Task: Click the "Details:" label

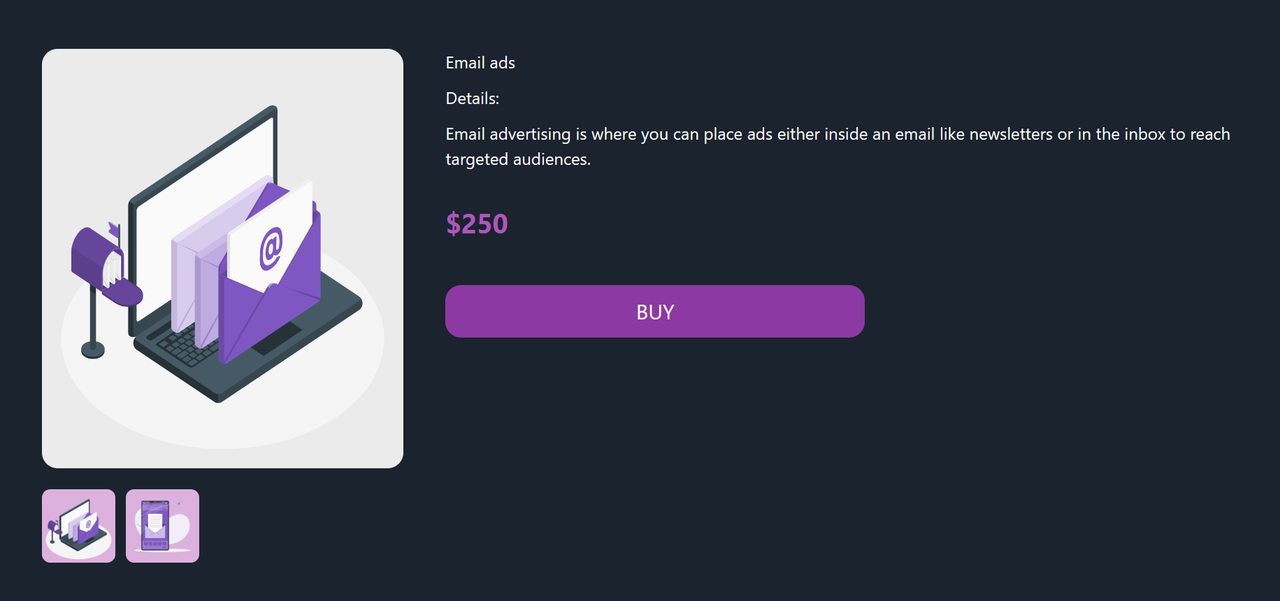Action: (472, 99)
